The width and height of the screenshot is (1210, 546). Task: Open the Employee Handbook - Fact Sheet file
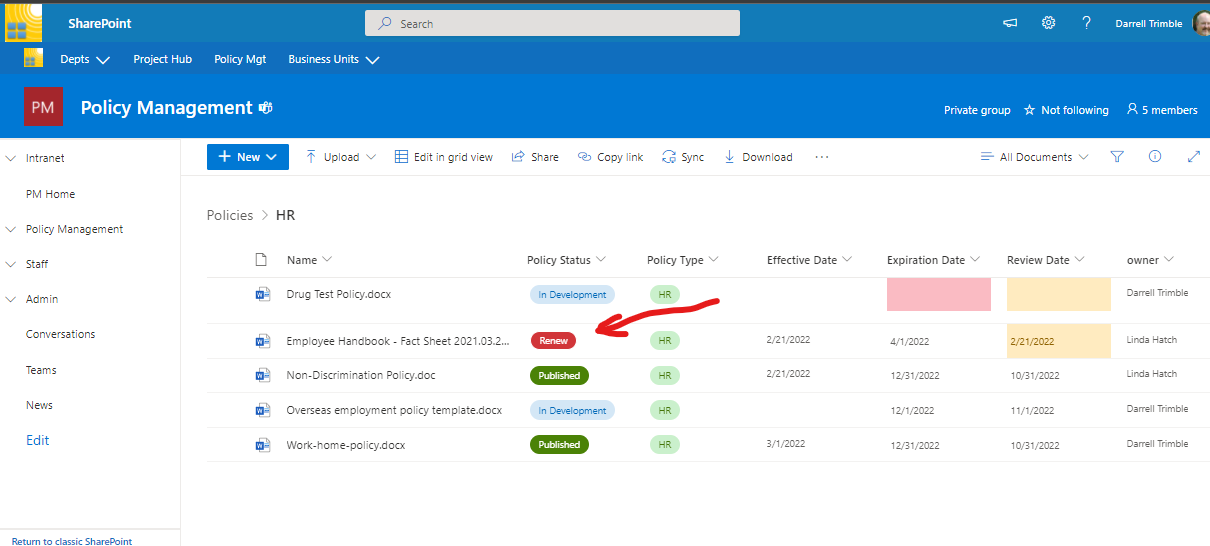pyautogui.click(x=396, y=340)
